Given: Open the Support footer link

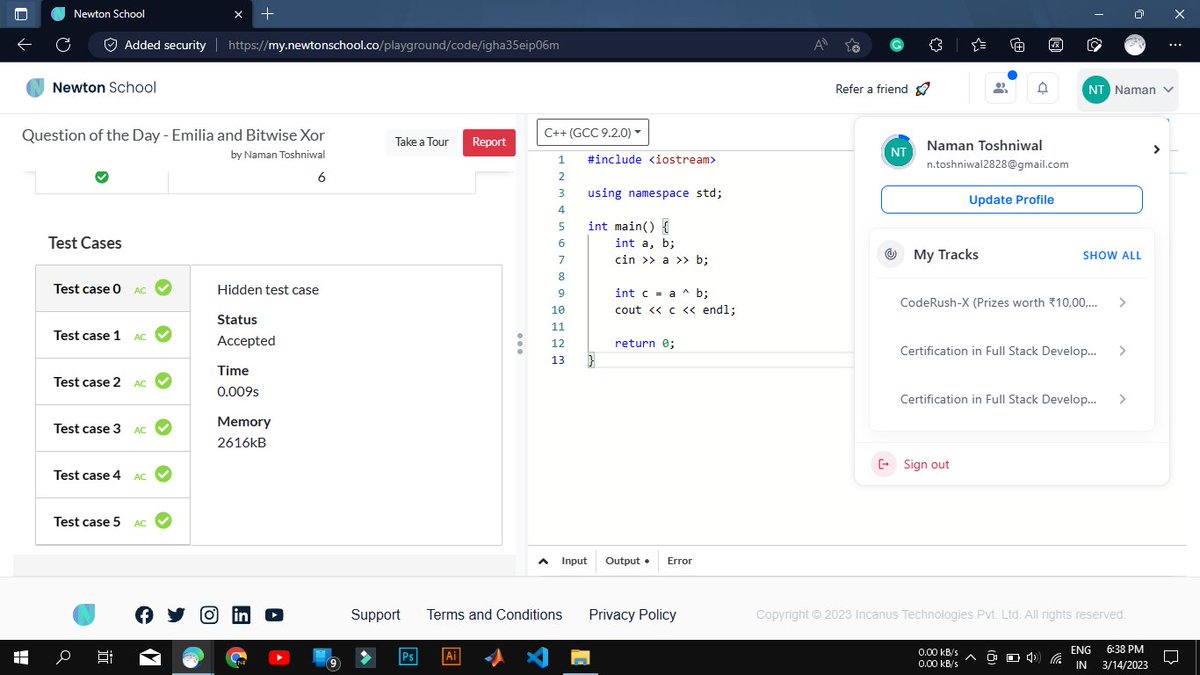Looking at the screenshot, I should [x=375, y=615].
